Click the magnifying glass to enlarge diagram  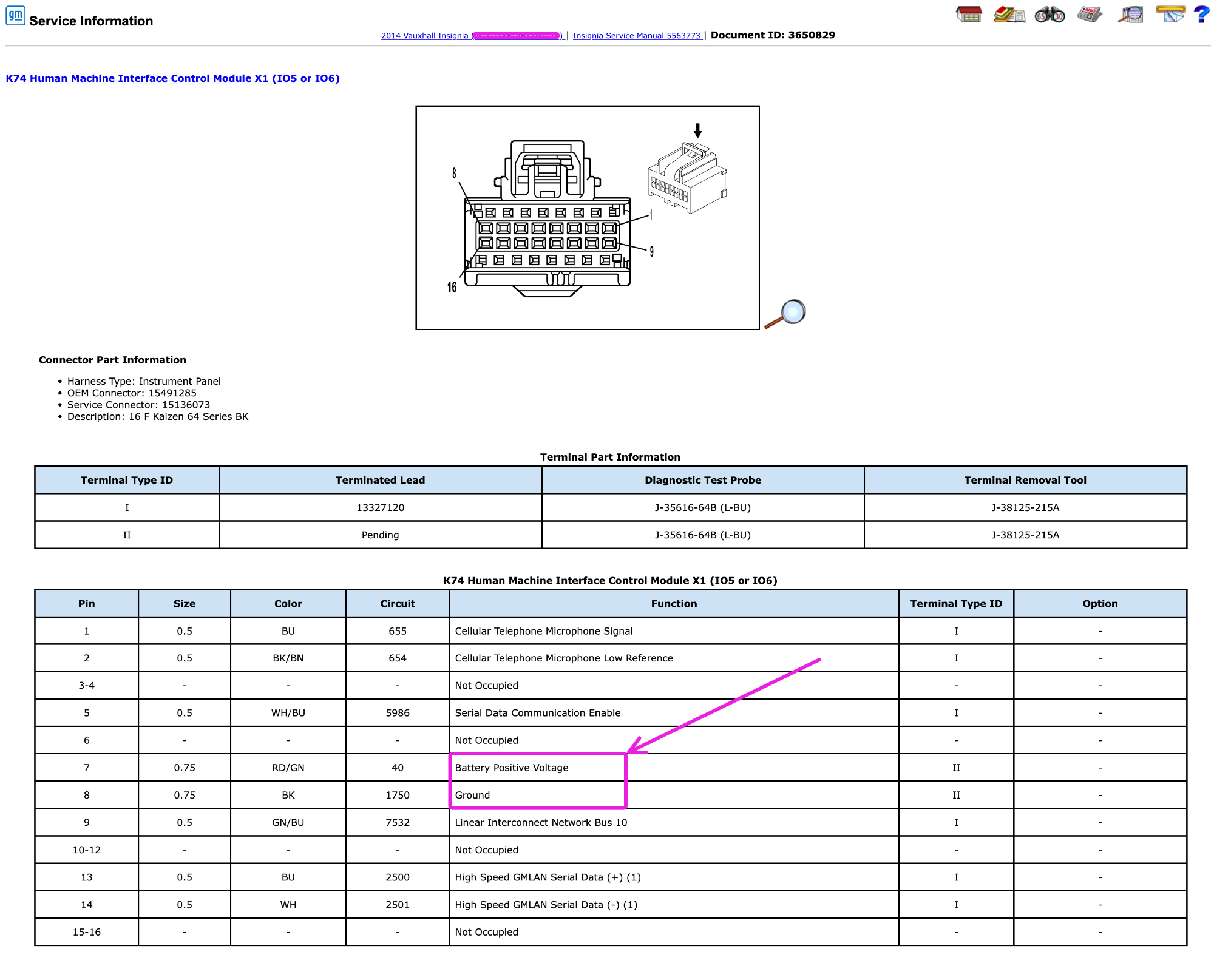tap(785, 314)
